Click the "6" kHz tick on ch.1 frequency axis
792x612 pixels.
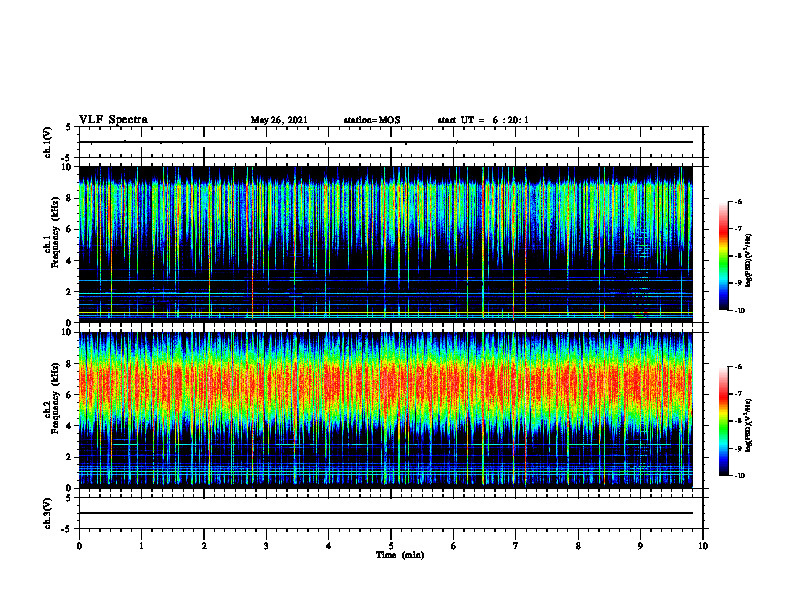click(70, 229)
